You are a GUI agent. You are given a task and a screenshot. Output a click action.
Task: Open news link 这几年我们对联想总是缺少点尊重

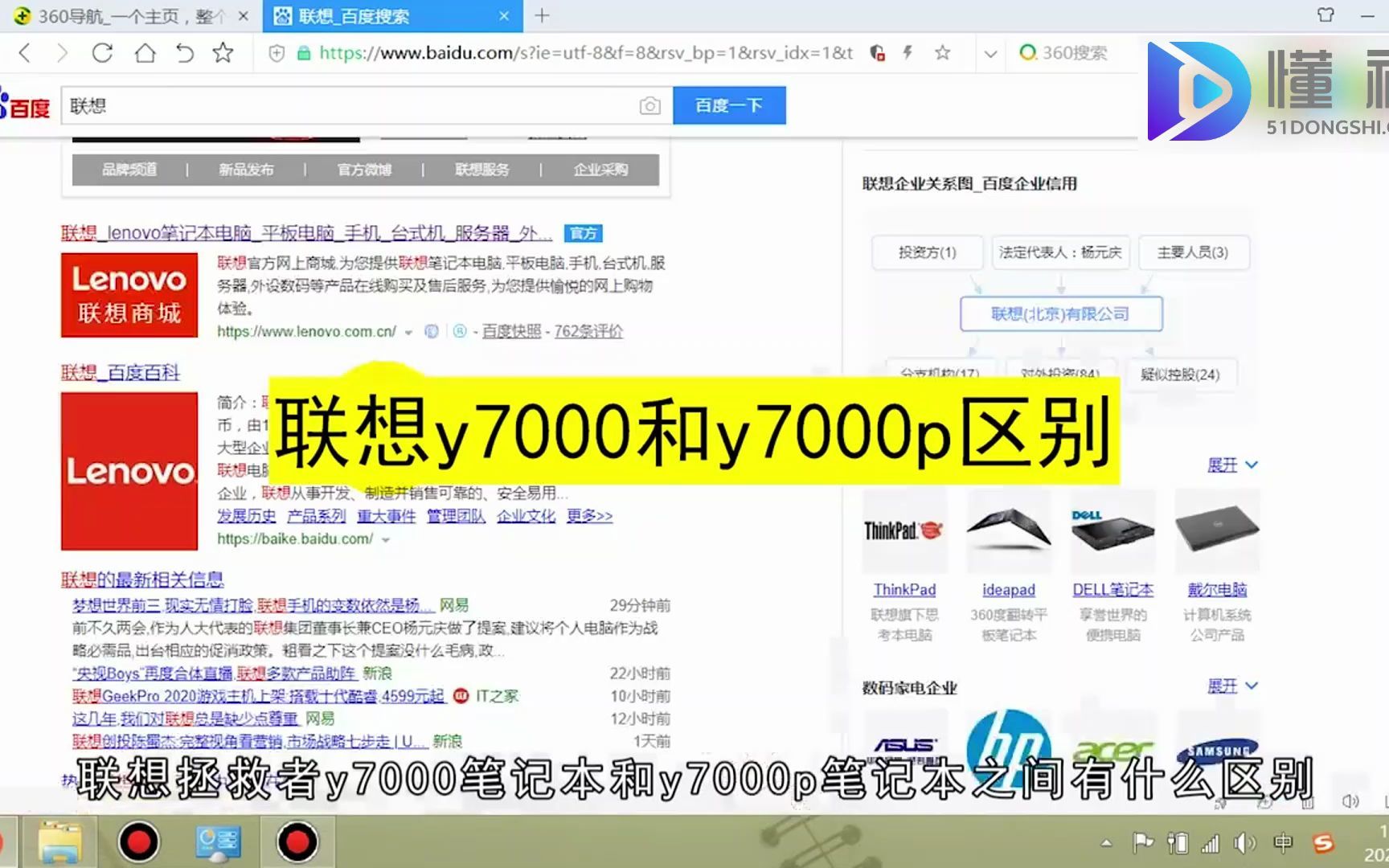[x=185, y=719]
